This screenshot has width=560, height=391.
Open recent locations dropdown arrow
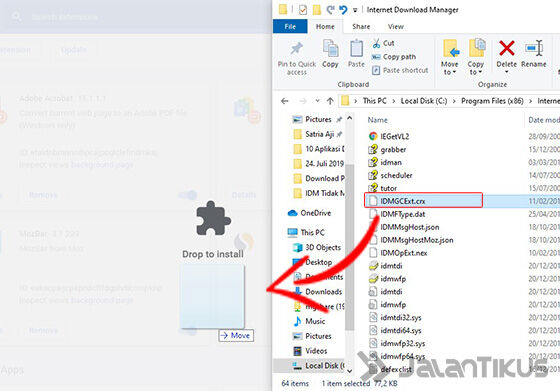(317, 101)
